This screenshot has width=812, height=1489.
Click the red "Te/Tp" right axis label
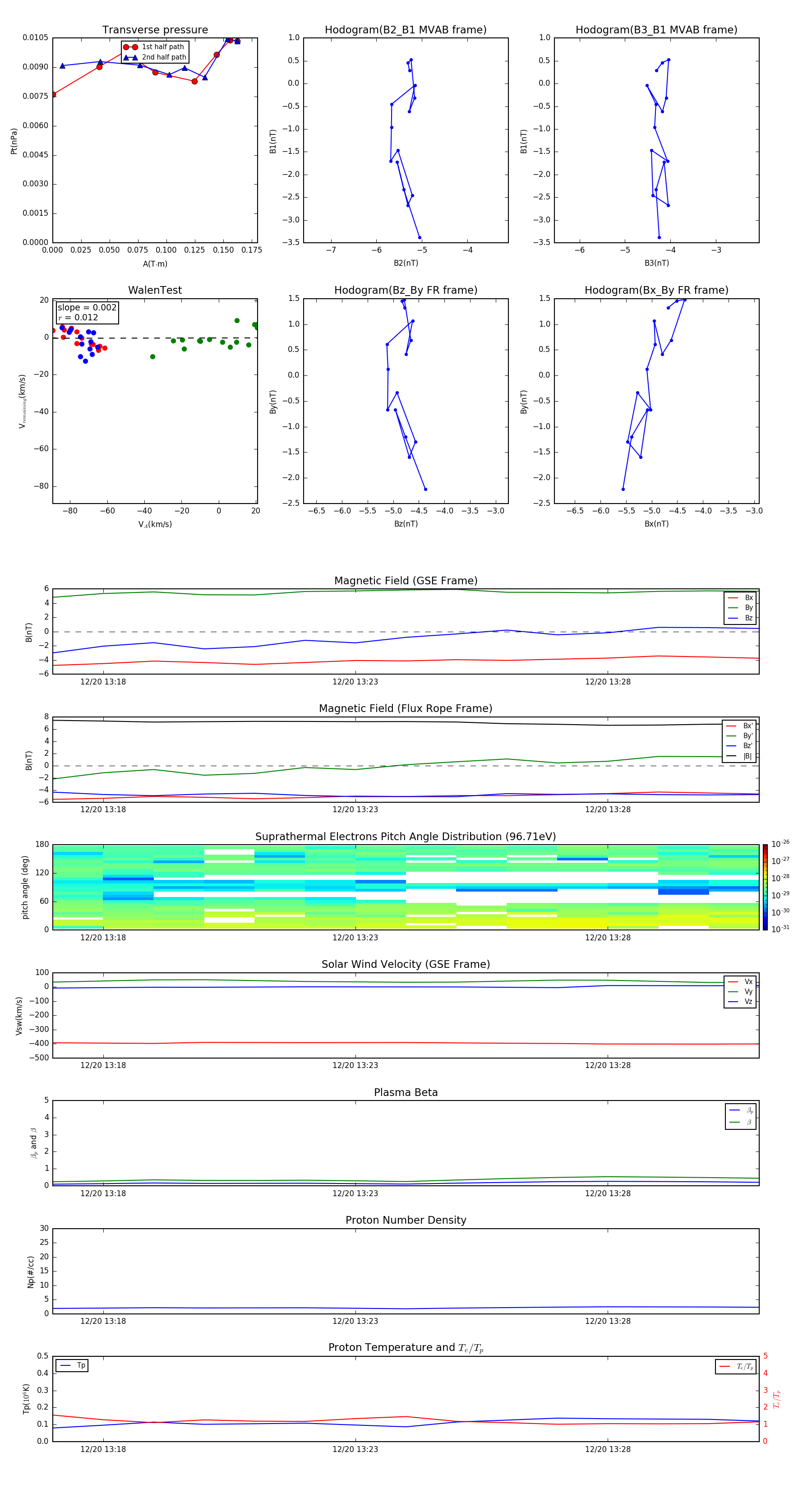pos(777,1399)
